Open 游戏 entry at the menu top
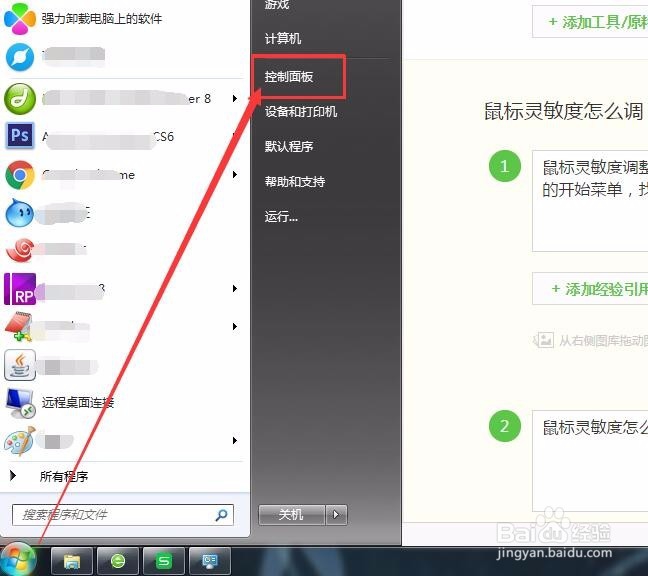 click(x=277, y=5)
